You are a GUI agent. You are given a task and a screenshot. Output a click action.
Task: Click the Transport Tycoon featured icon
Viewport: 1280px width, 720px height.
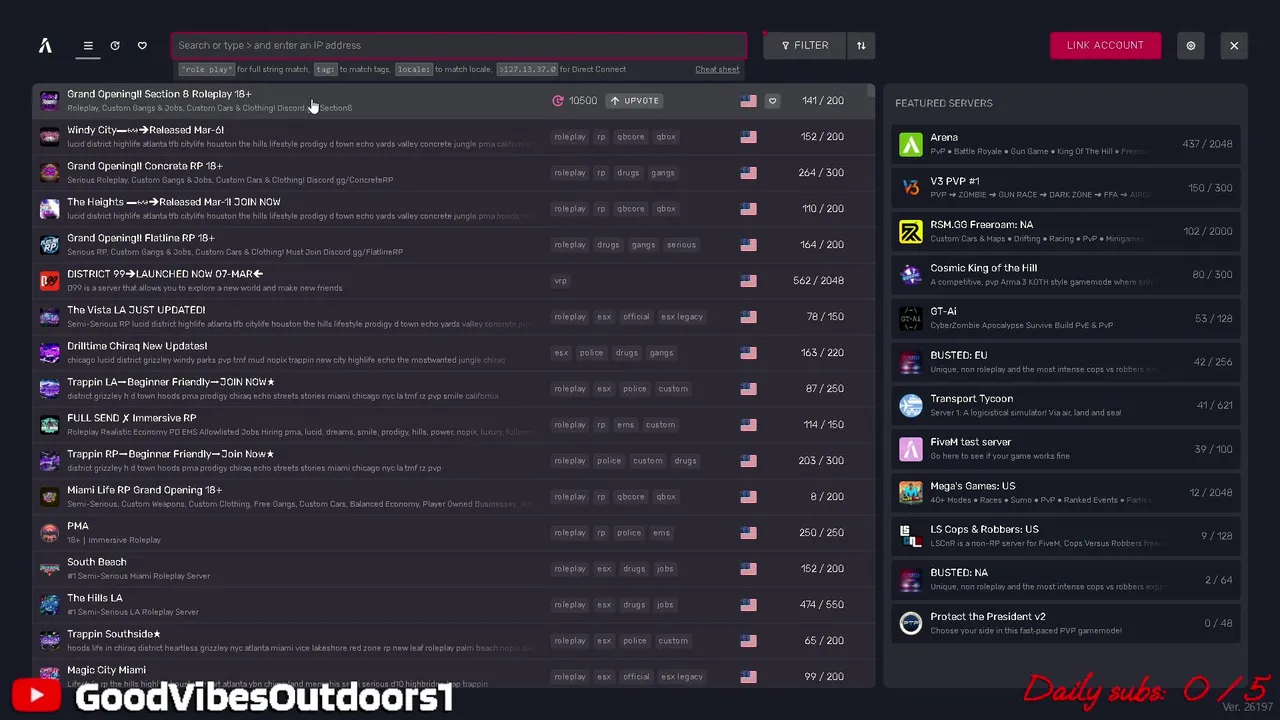coord(910,405)
